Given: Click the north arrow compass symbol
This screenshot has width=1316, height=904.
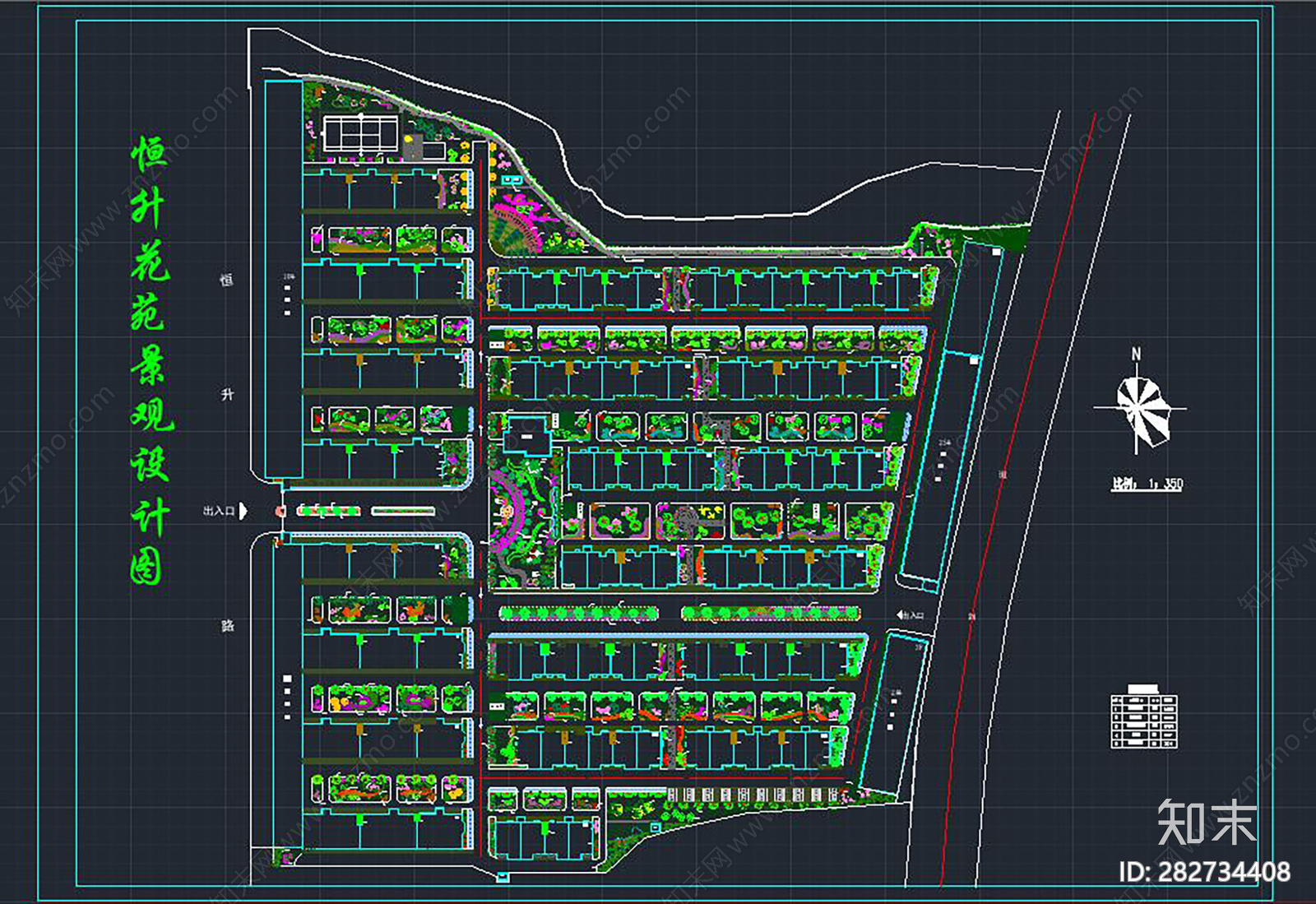Looking at the screenshot, I should coord(1139,409).
